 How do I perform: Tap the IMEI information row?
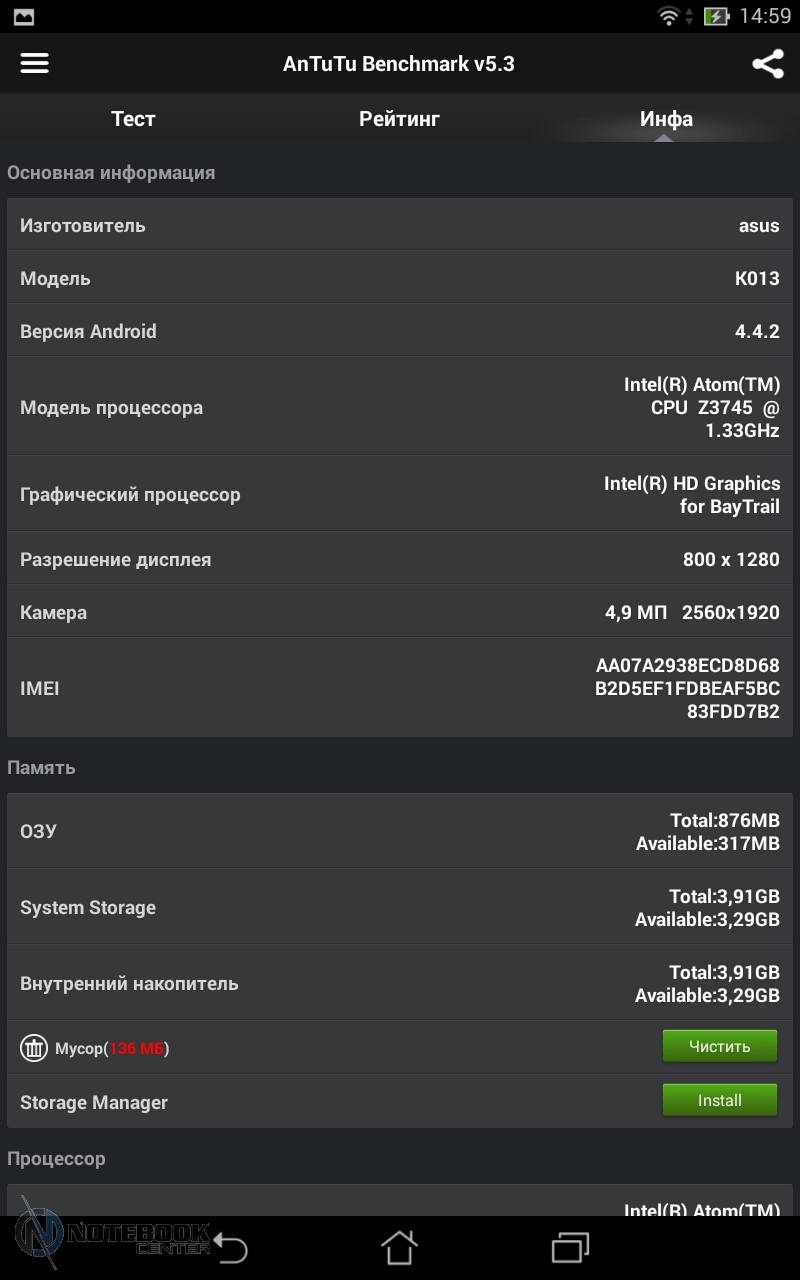(x=400, y=688)
